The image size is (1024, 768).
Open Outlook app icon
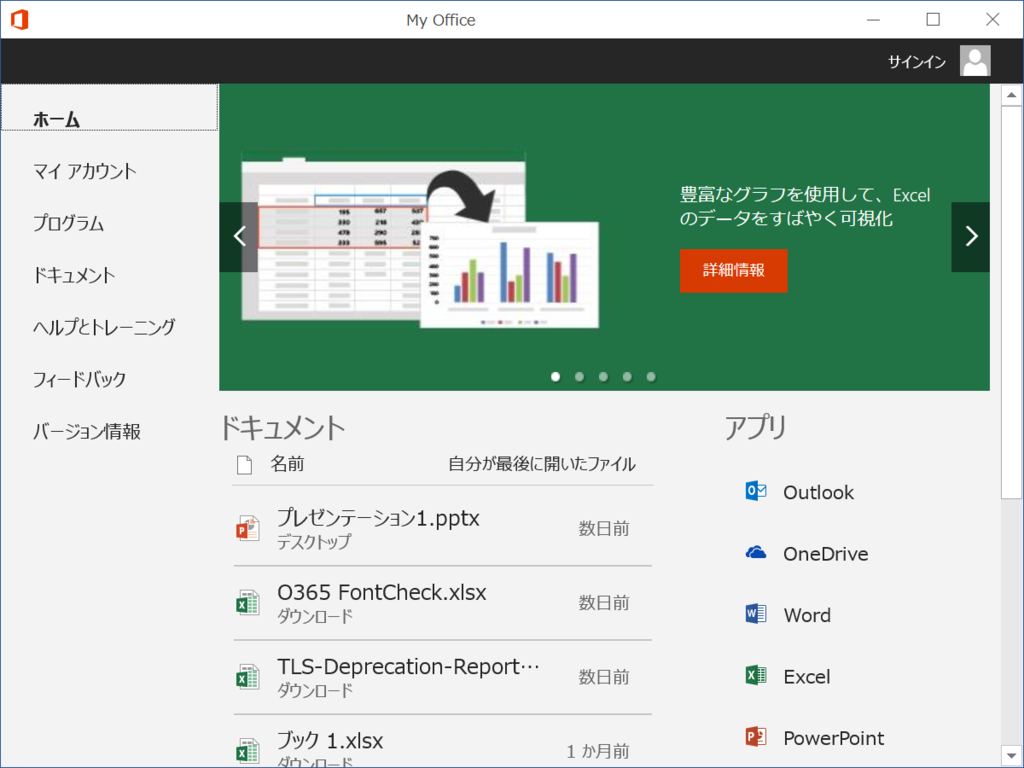(756, 491)
